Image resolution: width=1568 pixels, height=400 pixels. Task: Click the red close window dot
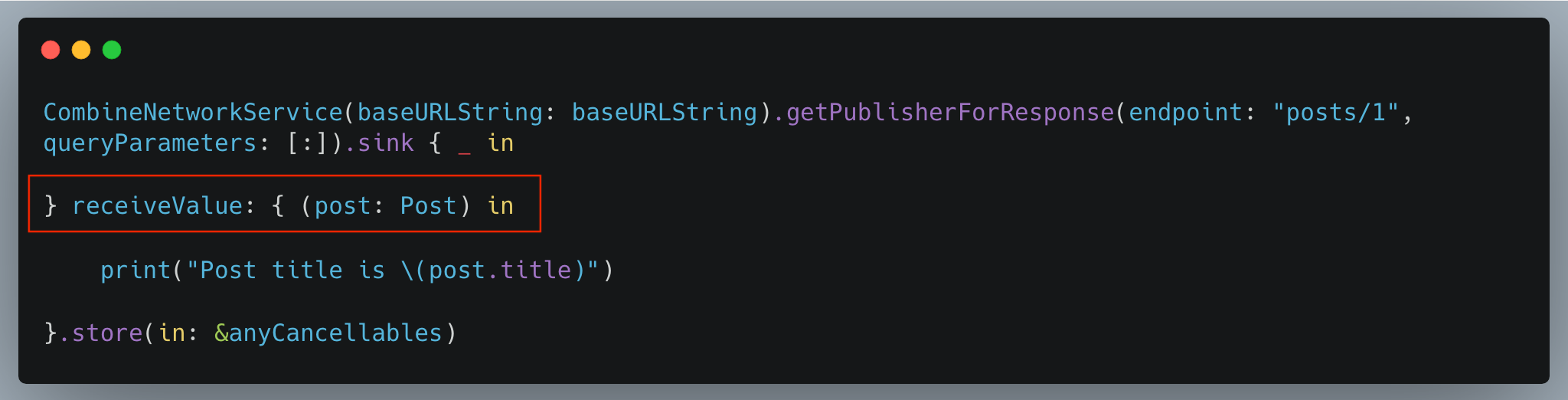click(x=51, y=50)
